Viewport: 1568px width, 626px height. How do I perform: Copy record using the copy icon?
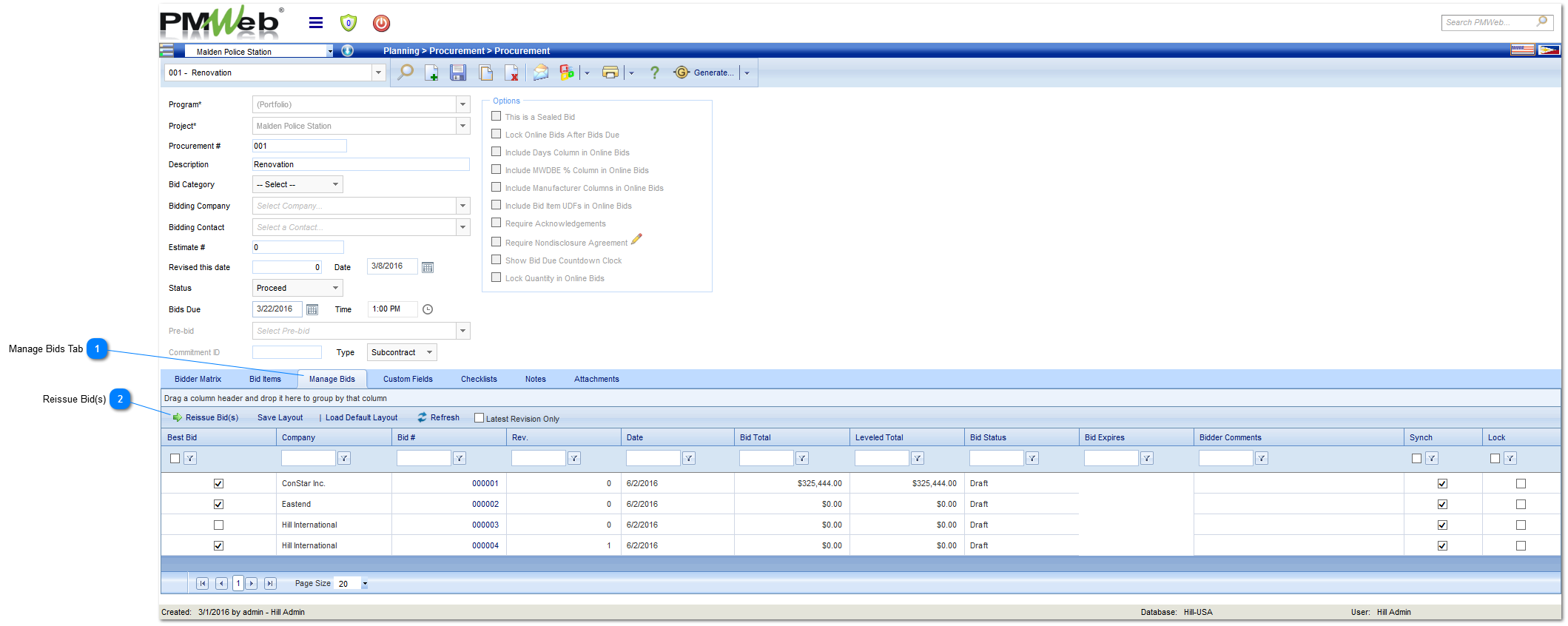[x=485, y=73]
